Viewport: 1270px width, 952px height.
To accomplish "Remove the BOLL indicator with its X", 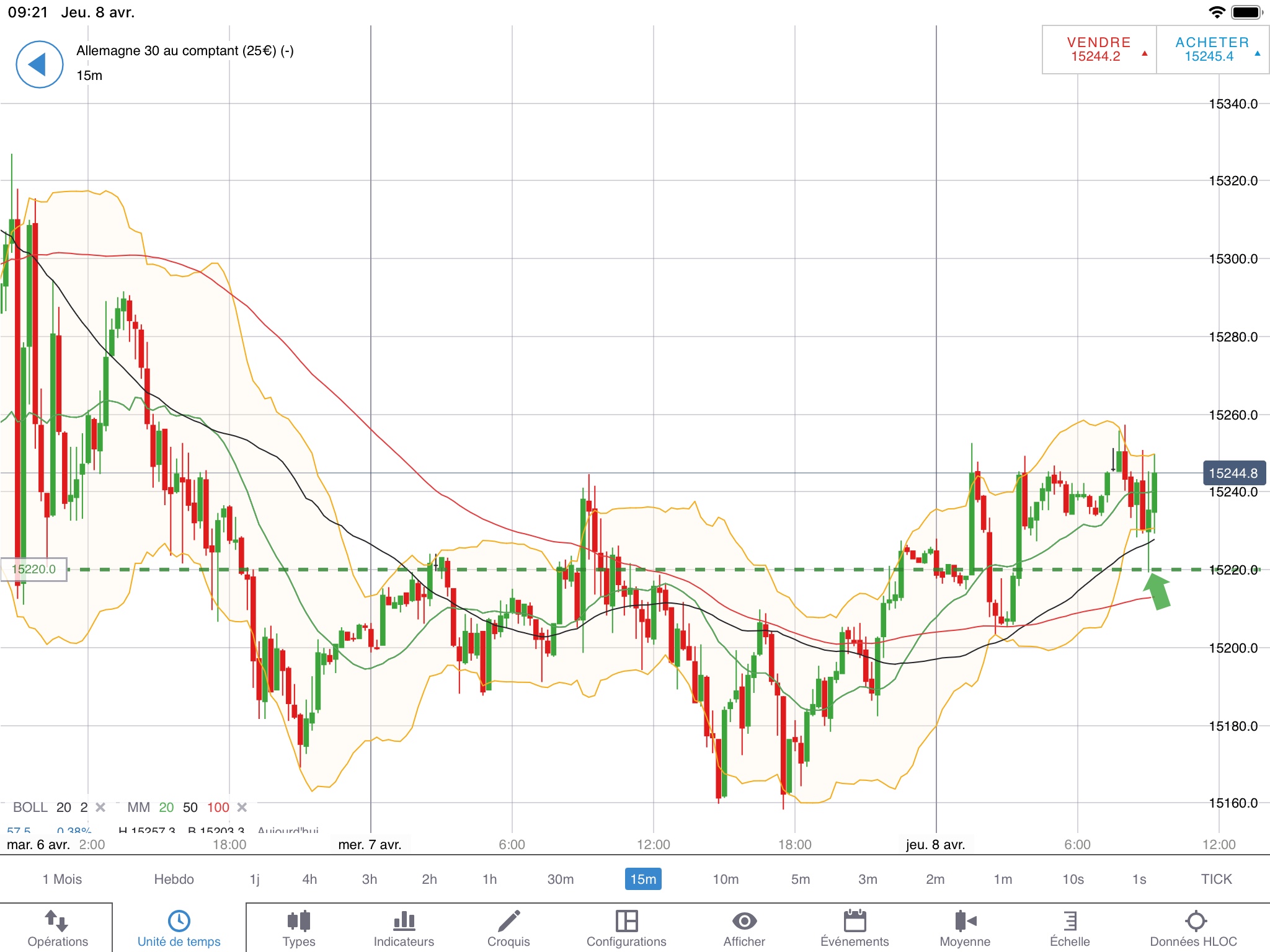I will 100,807.
